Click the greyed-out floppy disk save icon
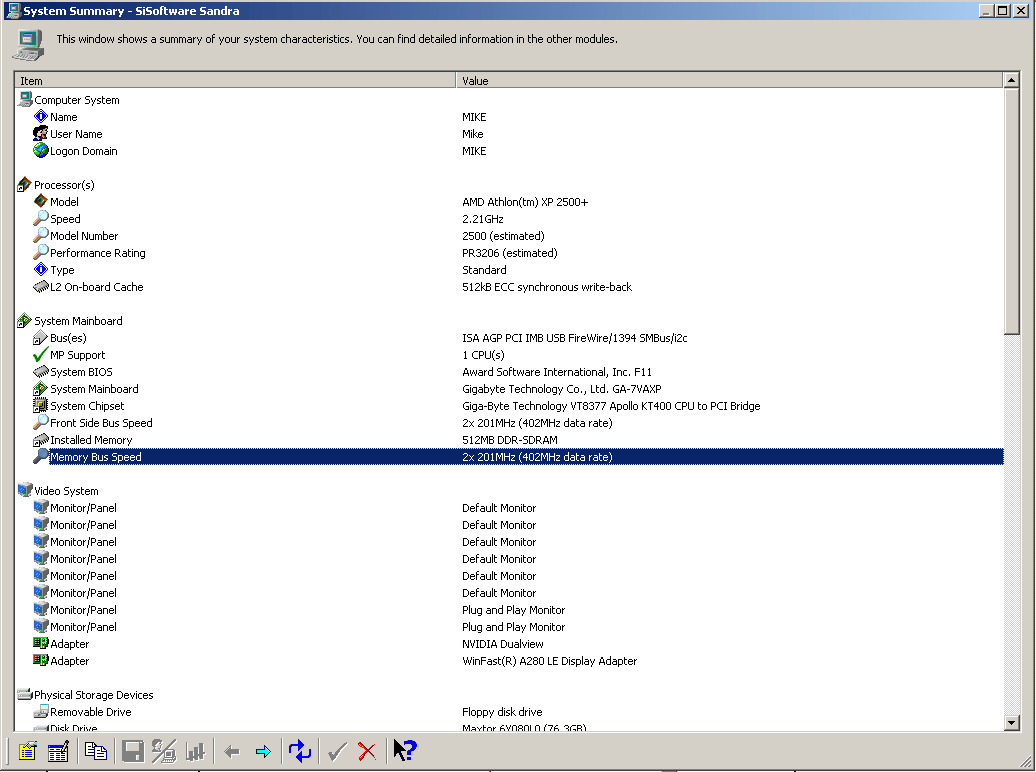 (x=133, y=752)
